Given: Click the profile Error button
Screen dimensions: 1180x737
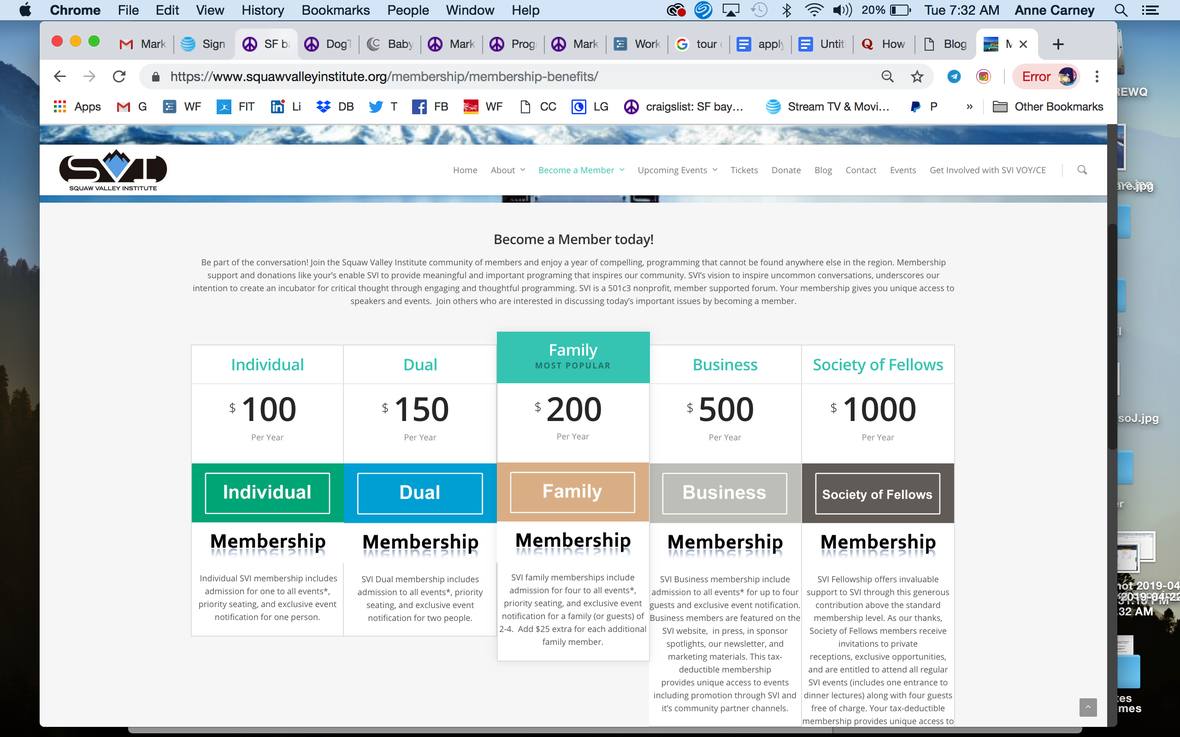Looking at the screenshot, I should pyautogui.click(x=1046, y=76).
